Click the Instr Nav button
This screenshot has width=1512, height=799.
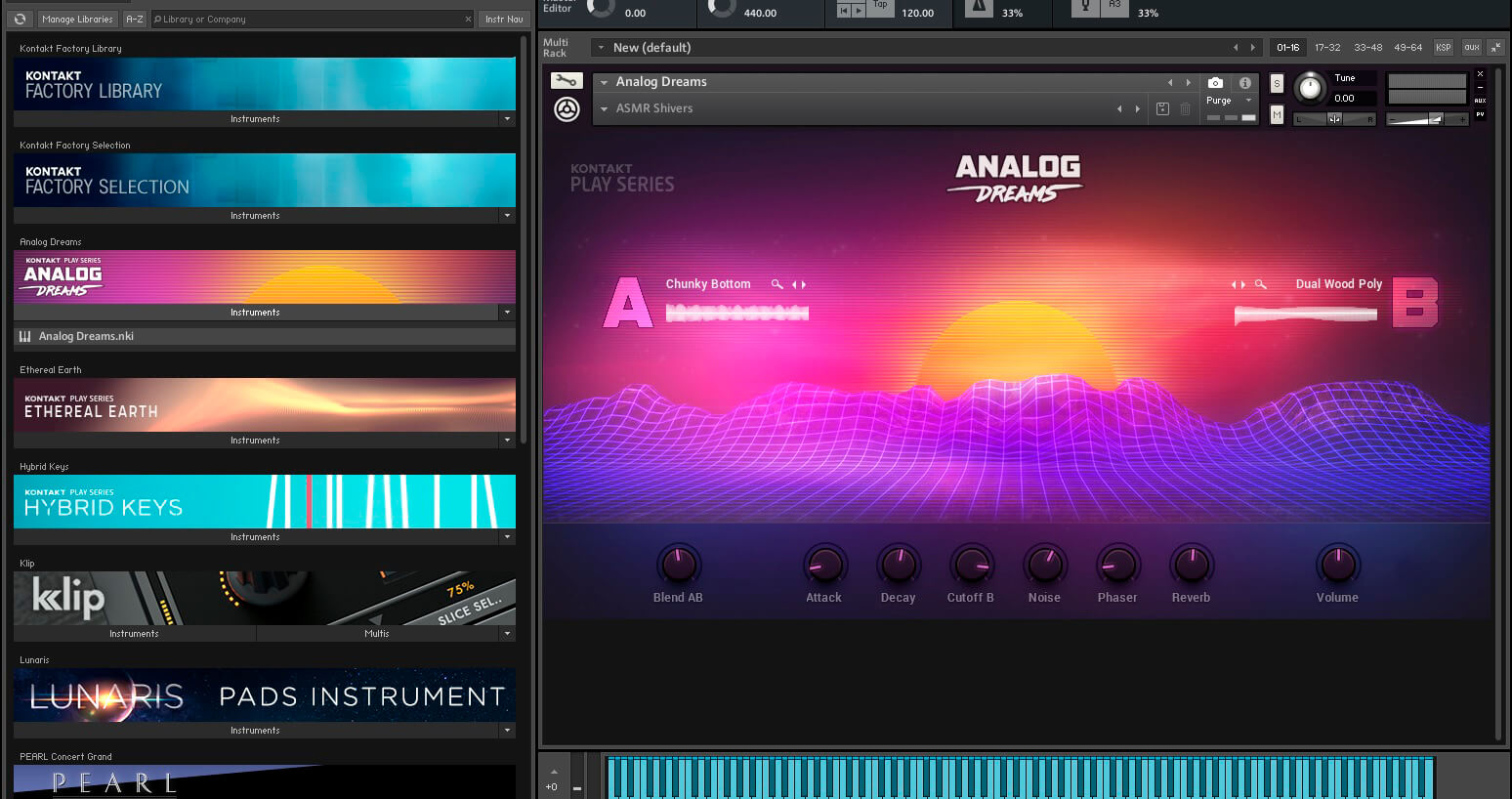point(504,19)
